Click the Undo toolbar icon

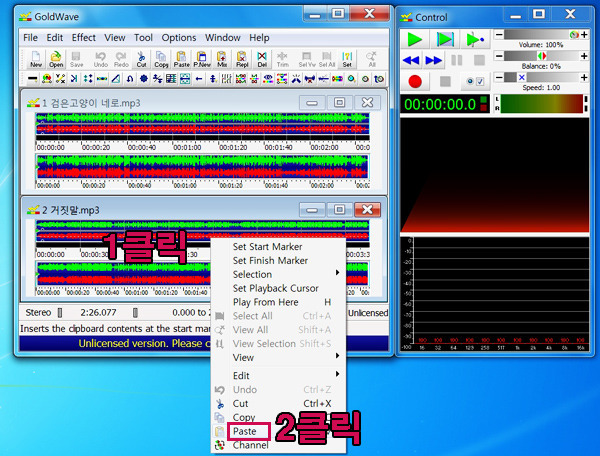(101, 59)
